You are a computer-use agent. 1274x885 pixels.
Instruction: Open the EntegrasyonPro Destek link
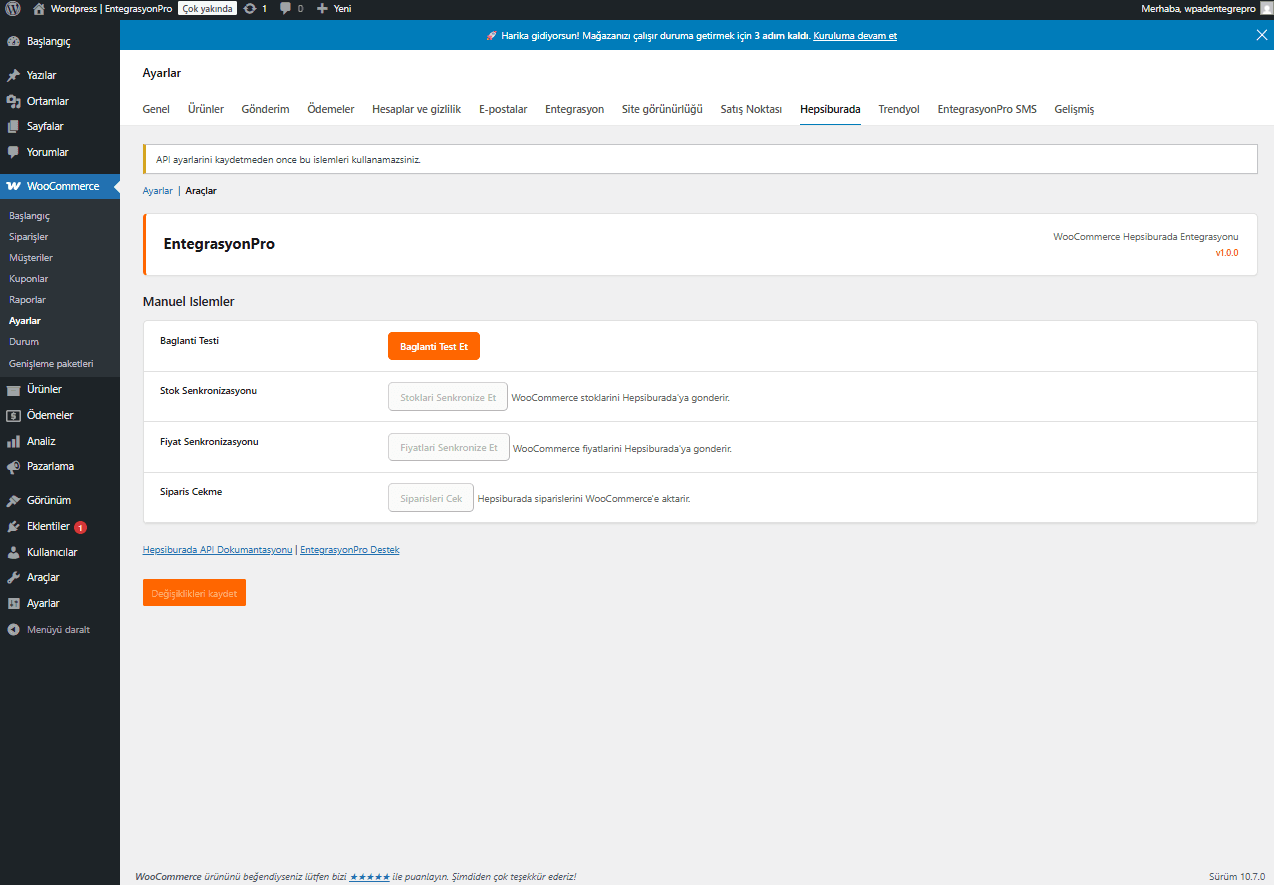(350, 550)
